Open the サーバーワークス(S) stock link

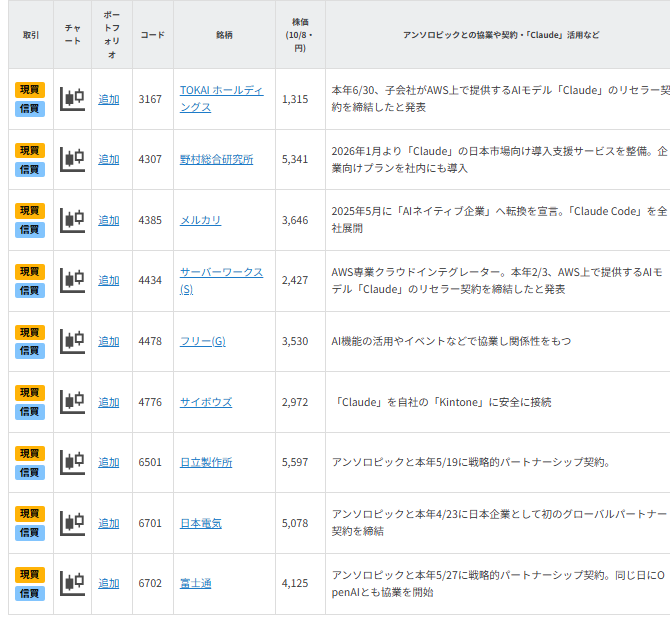pyautogui.click(x=221, y=281)
